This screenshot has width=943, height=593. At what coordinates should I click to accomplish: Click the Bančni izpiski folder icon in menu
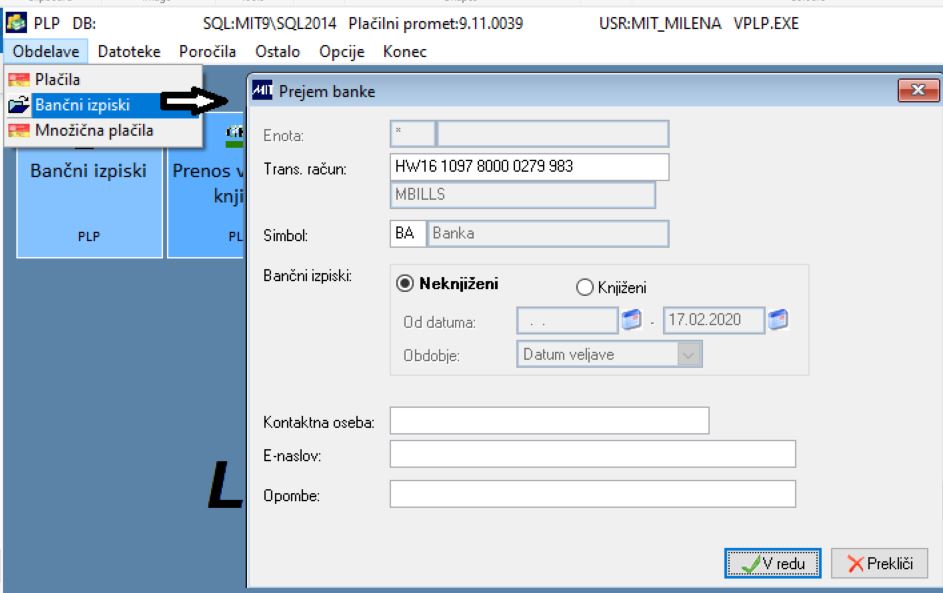(19, 105)
